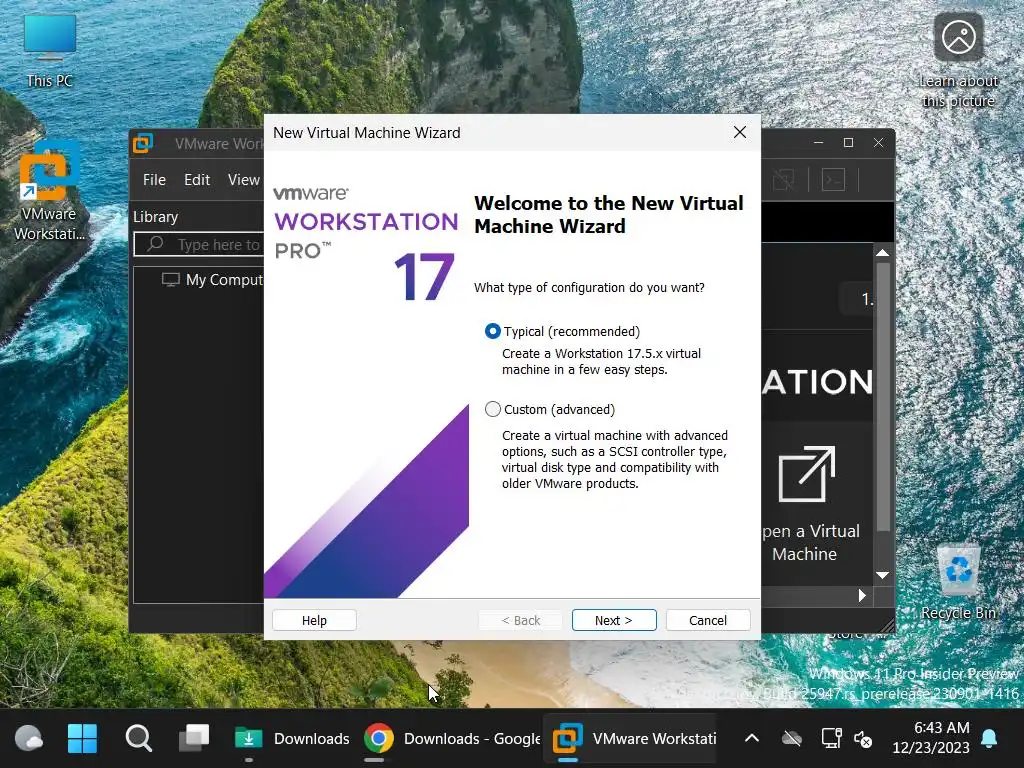Image resolution: width=1024 pixels, height=768 pixels.
Task: Open the Task View taskbar icon
Action: 195,739
